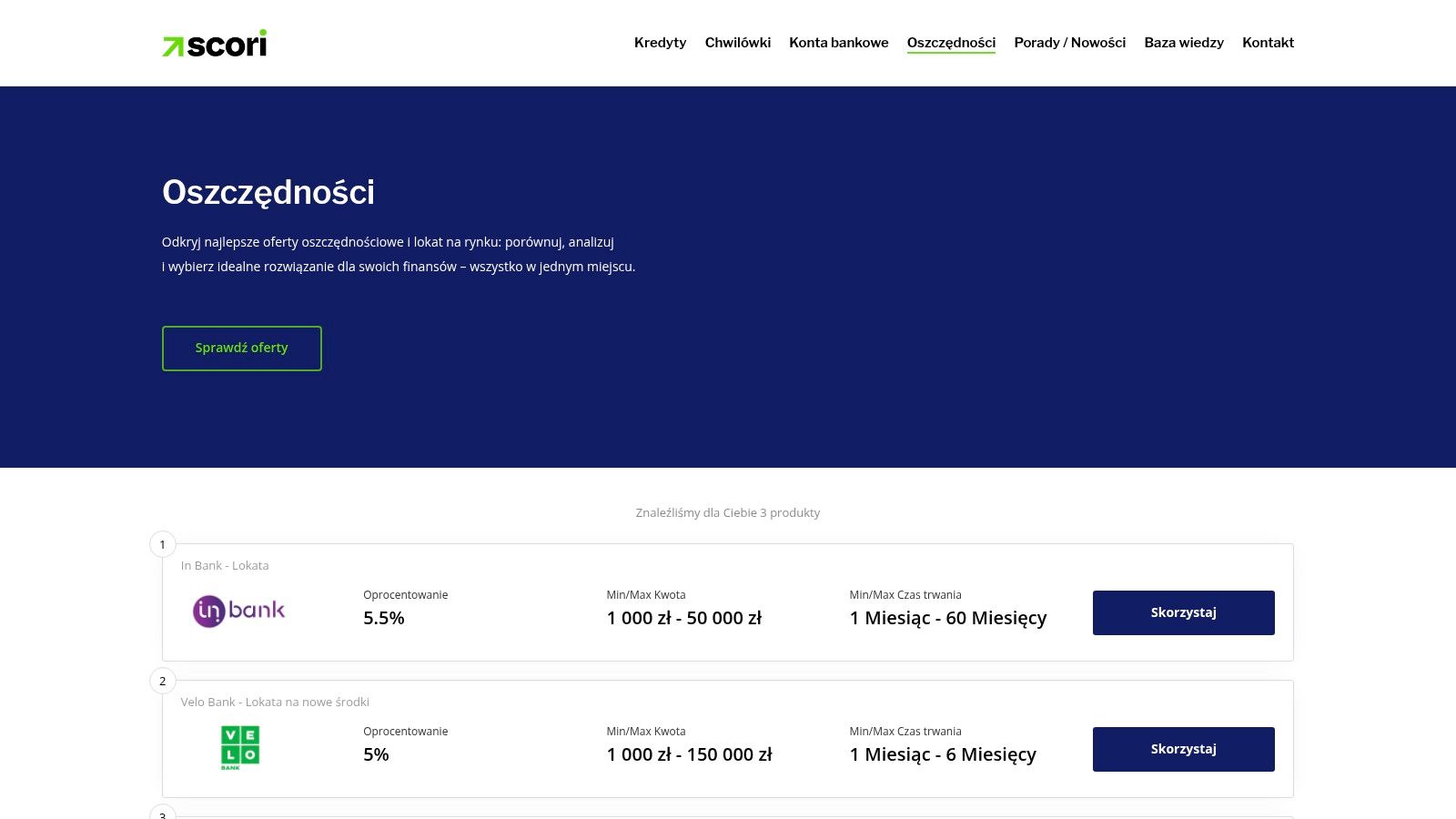Click the 5% interest rate value
The image size is (1456, 819).
[376, 754]
